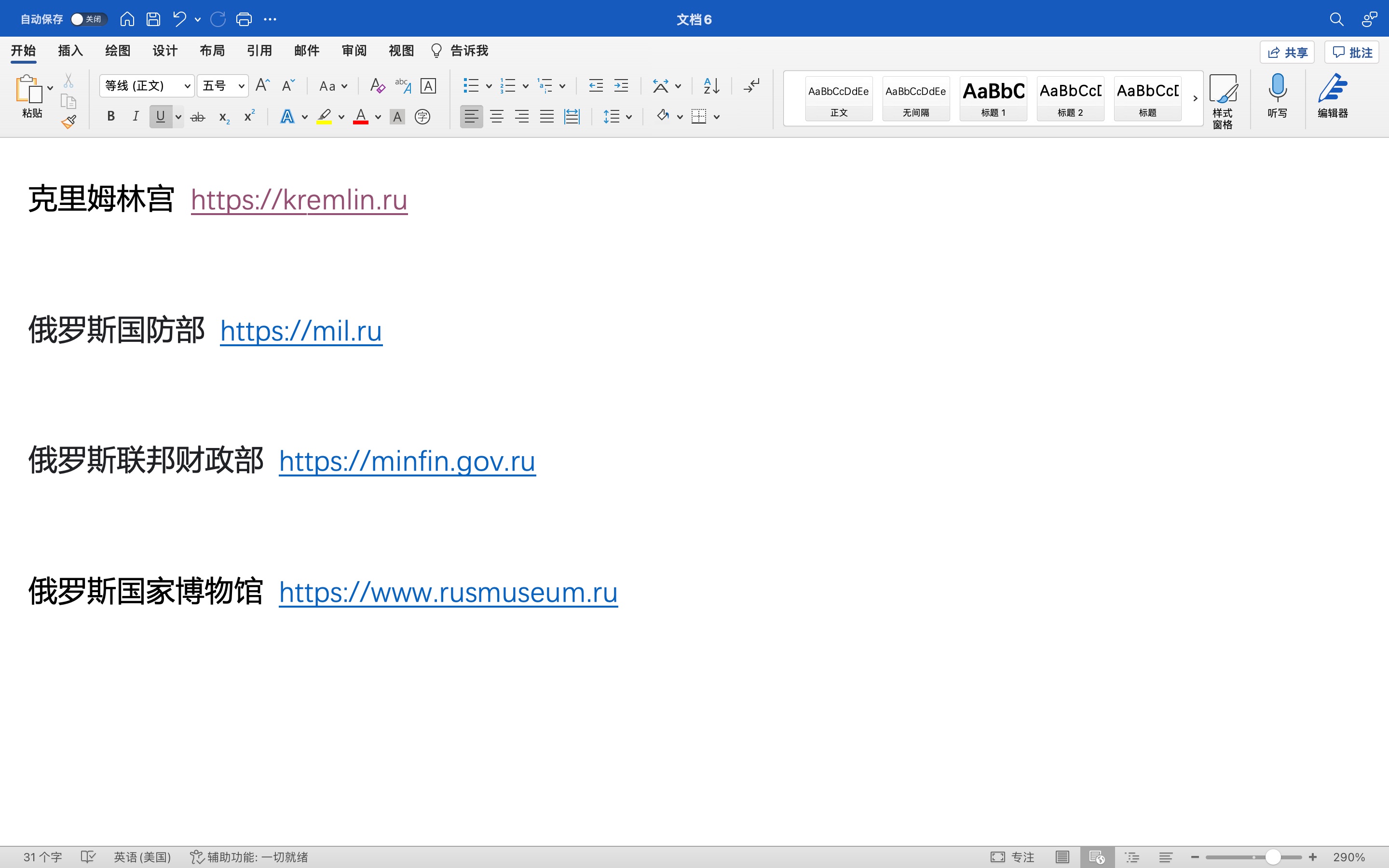Open the https://www.rusmuseum.ru link
This screenshot has height=868, width=1389.
tap(448, 592)
